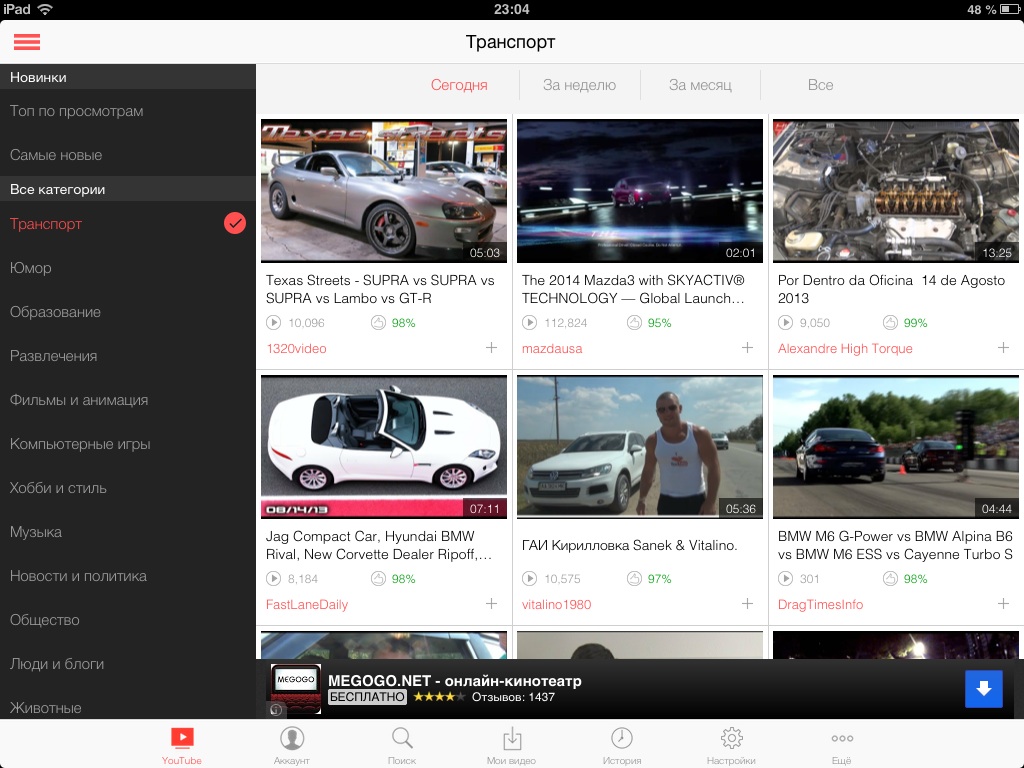
Task: Add Mazda3 SKYACTIV video with plus icon
Action: 748,348
